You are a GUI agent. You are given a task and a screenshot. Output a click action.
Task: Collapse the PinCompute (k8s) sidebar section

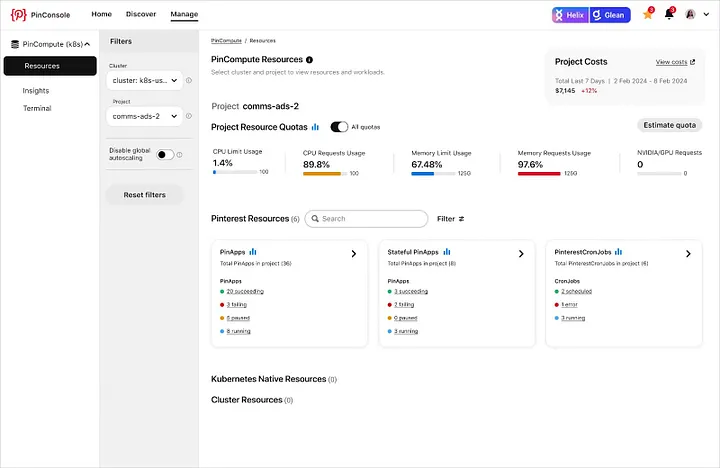87,44
